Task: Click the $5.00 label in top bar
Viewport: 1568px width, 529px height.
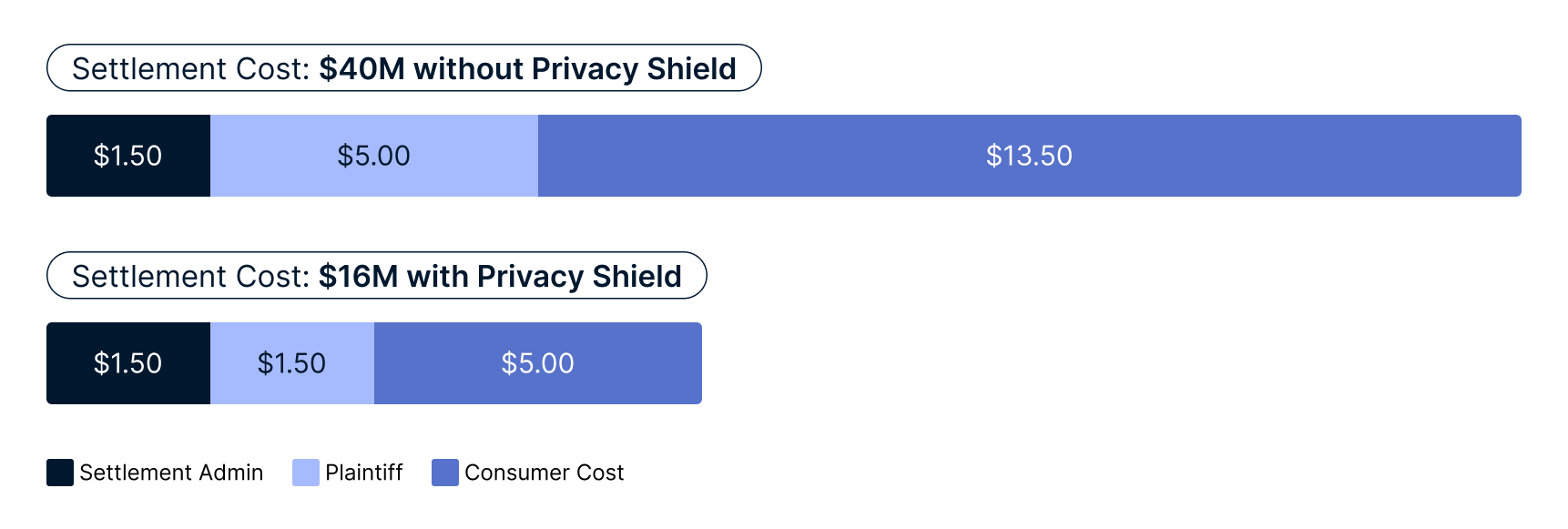Action: tap(373, 156)
